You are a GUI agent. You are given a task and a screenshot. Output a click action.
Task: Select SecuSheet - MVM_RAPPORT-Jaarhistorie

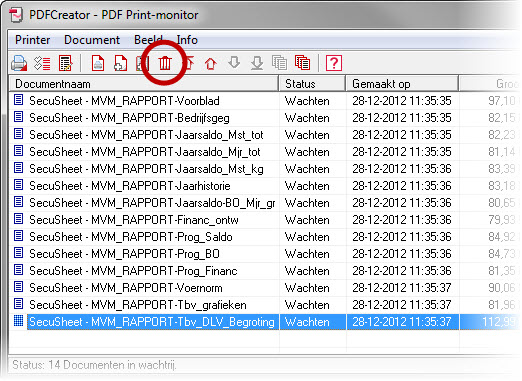tap(130, 186)
